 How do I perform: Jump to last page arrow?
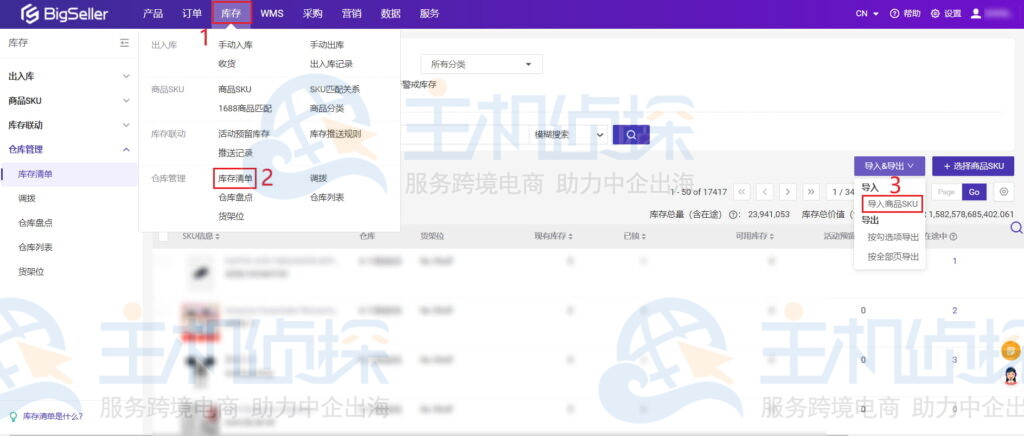(811, 192)
